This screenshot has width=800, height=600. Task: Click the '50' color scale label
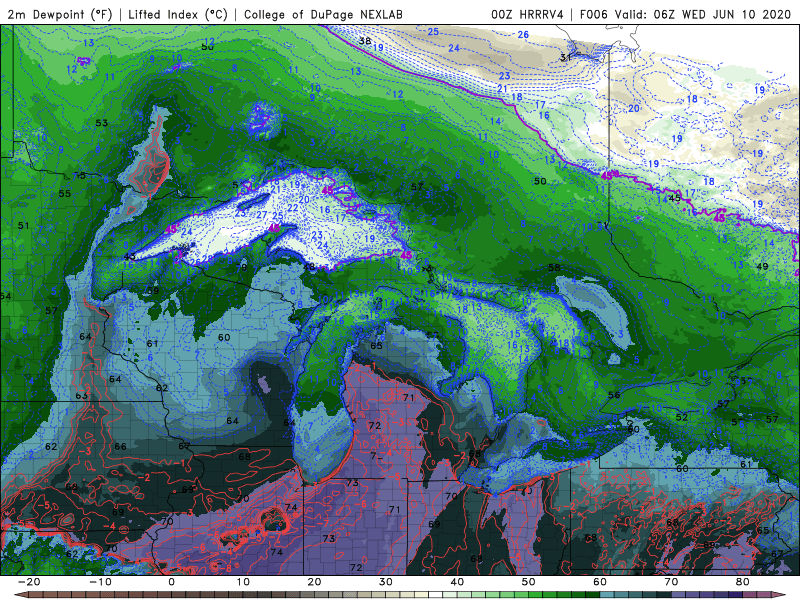tap(529, 582)
